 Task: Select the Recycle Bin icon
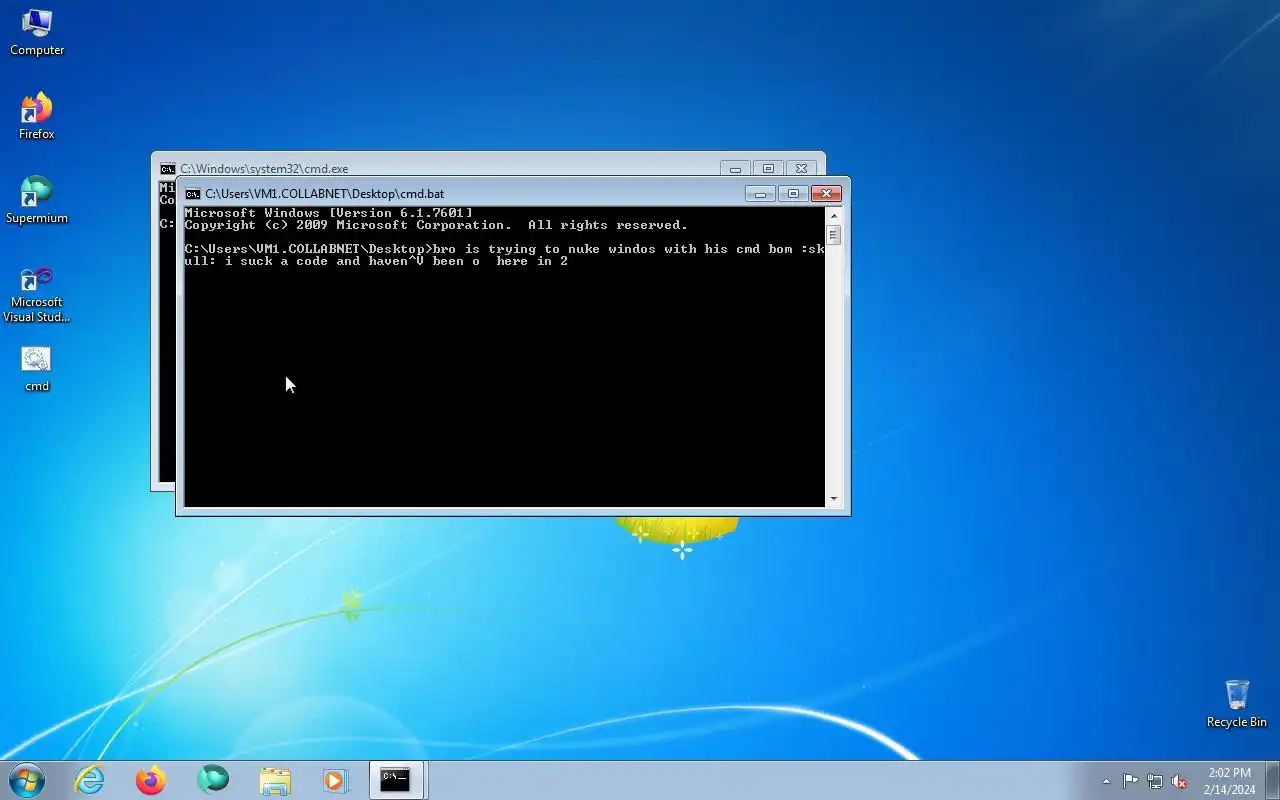1237,704
